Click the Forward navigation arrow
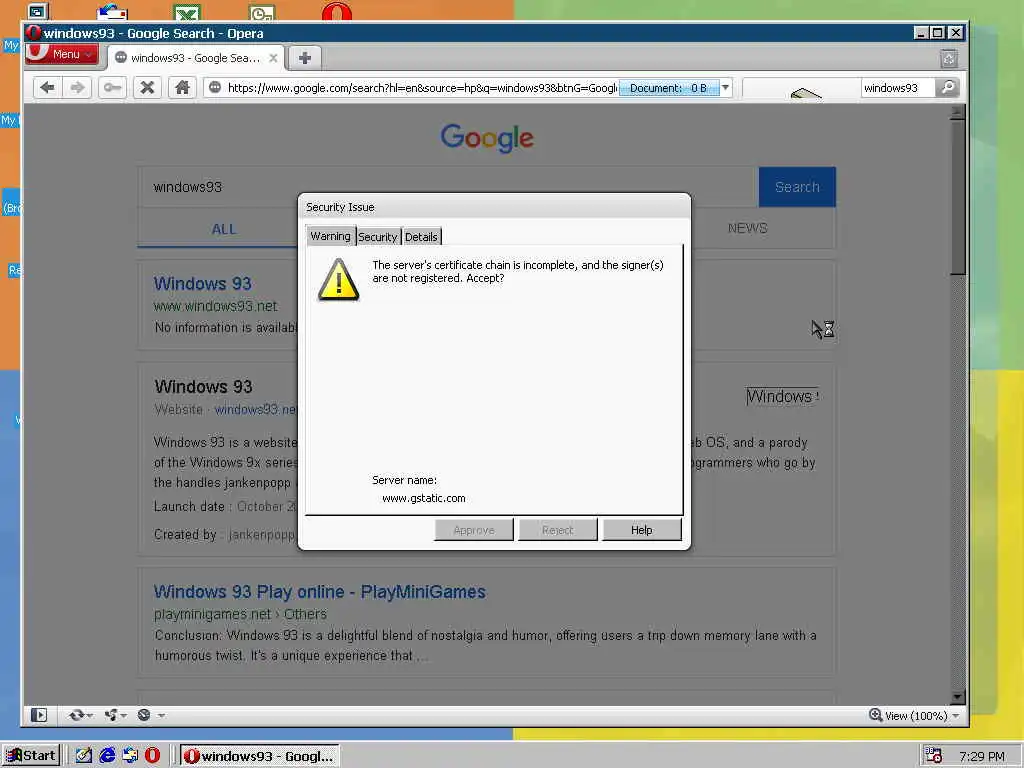The height and width of the screenshot is (768, 1024). click(x=77, y=88)
